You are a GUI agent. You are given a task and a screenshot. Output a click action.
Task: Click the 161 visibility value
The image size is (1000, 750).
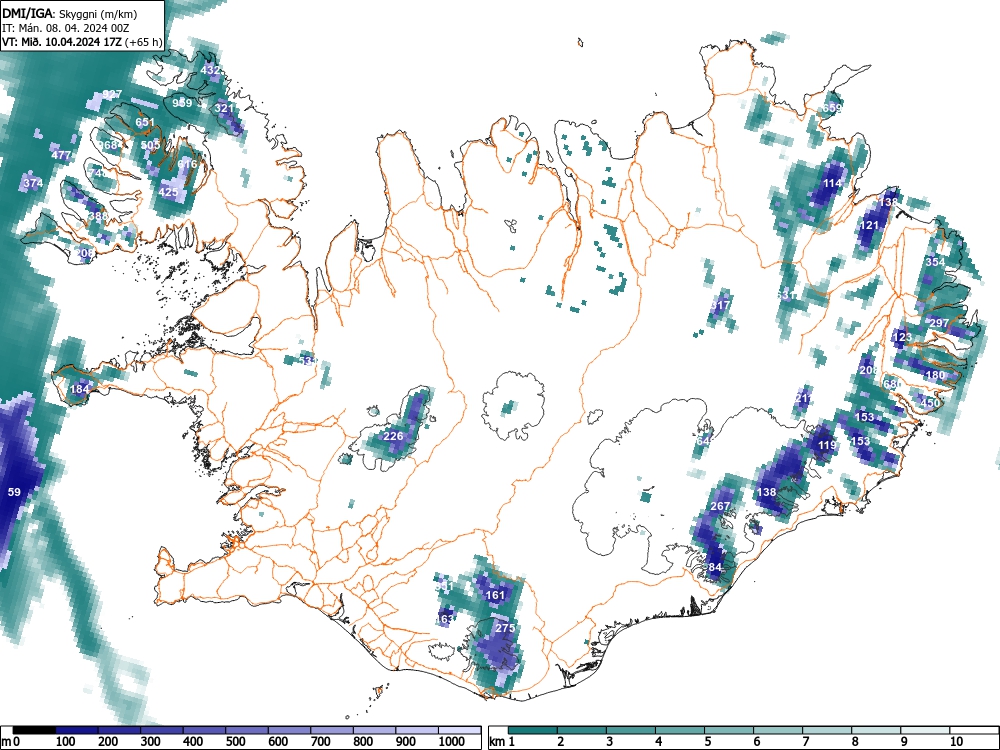click(x=496, y=595)
